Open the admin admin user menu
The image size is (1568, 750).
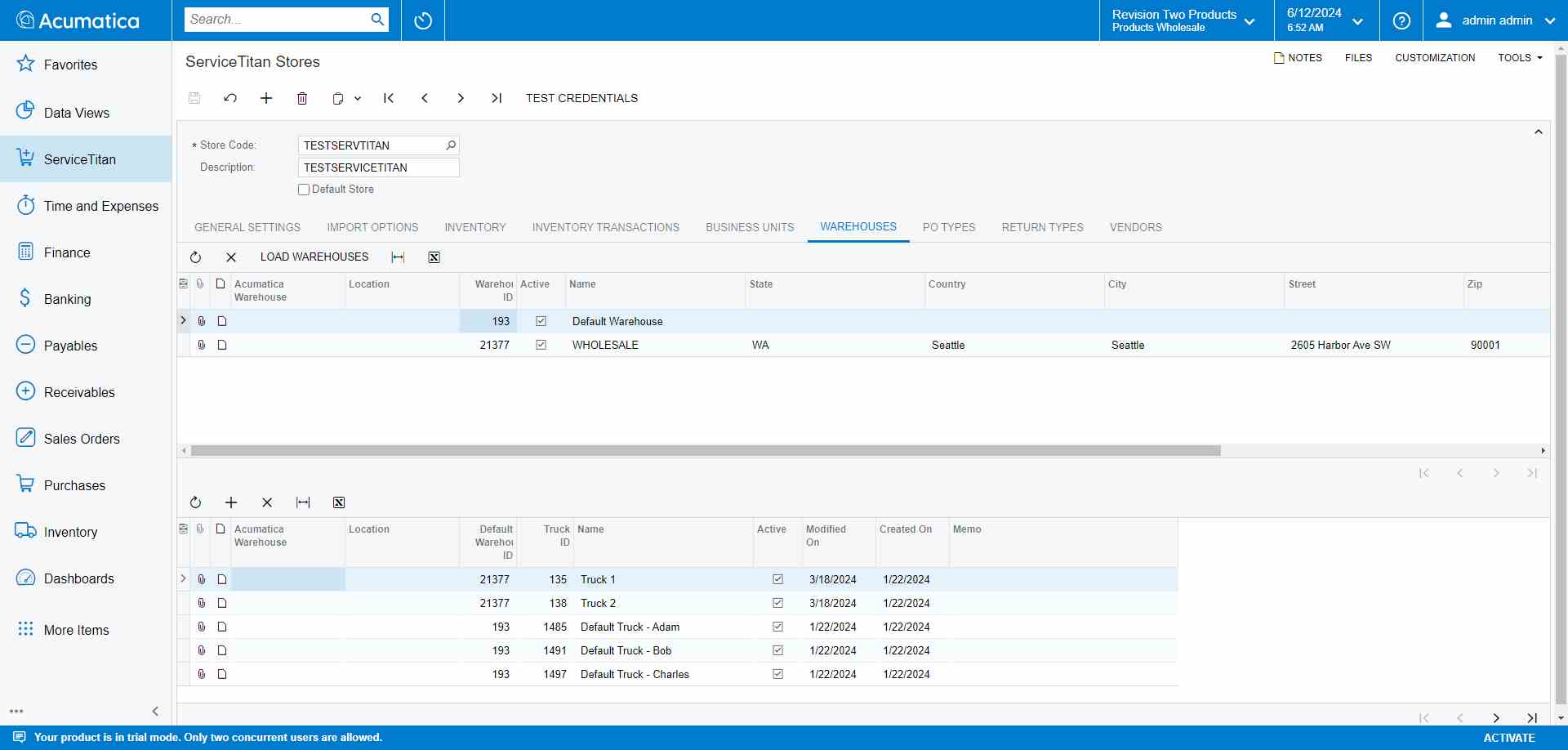pos(1495,20)
